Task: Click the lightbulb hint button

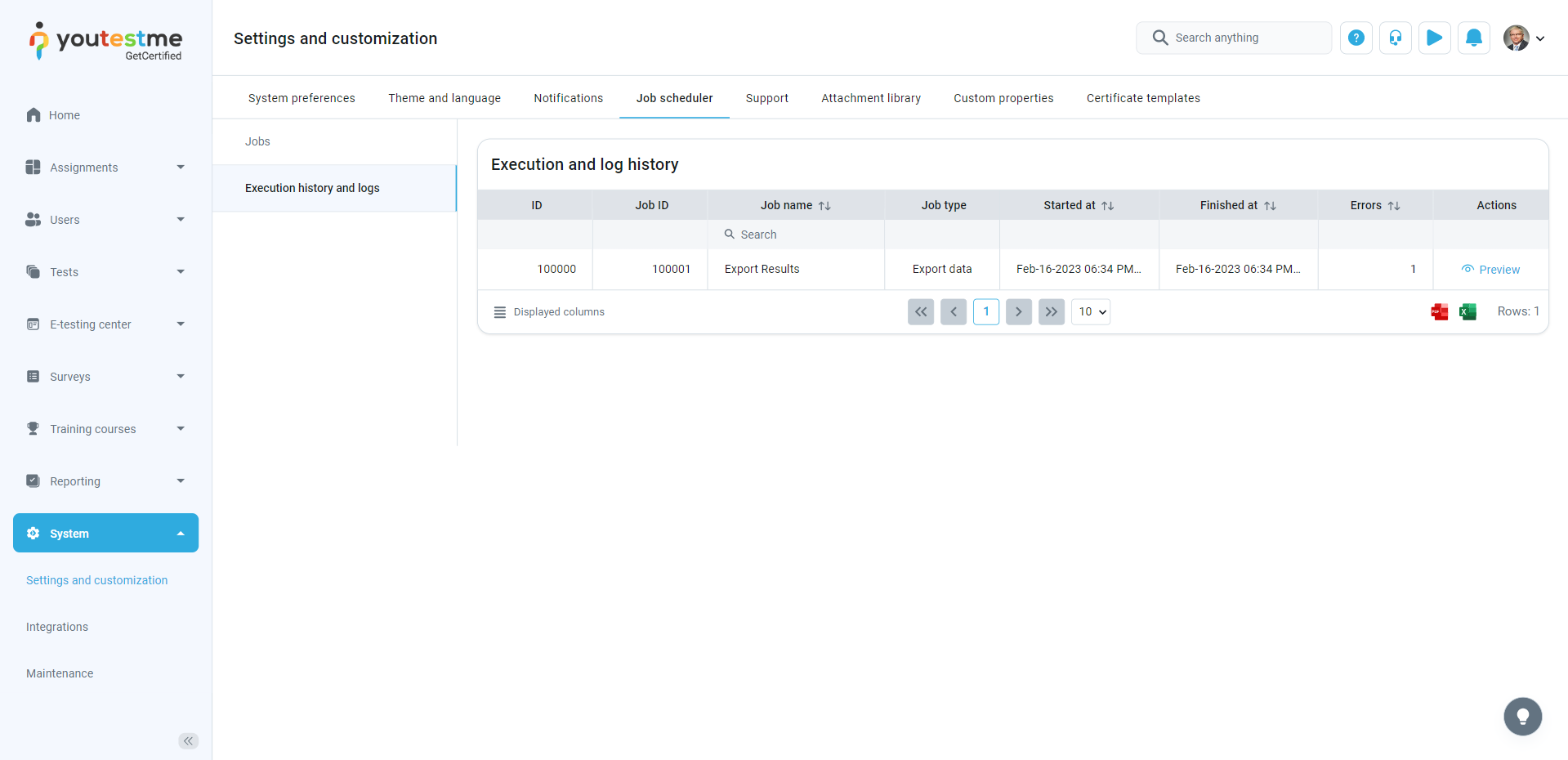Action: click(x=1522, y=717)
